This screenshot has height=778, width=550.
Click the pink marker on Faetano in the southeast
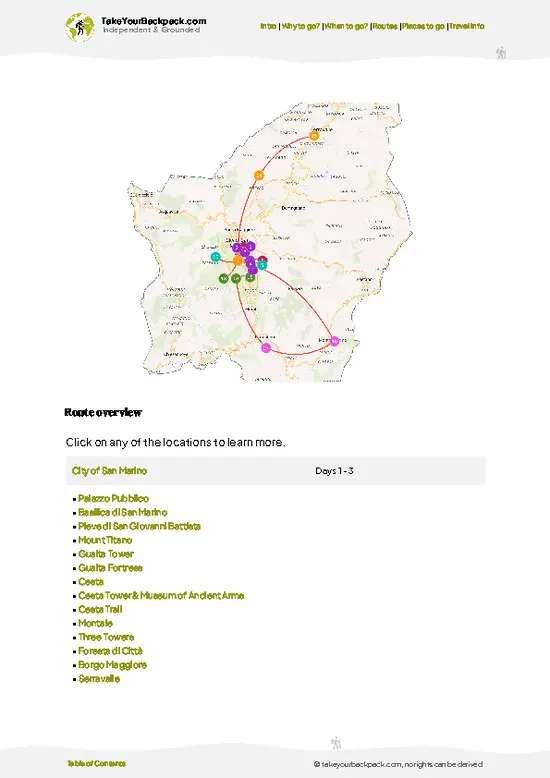tap(335, 341)
